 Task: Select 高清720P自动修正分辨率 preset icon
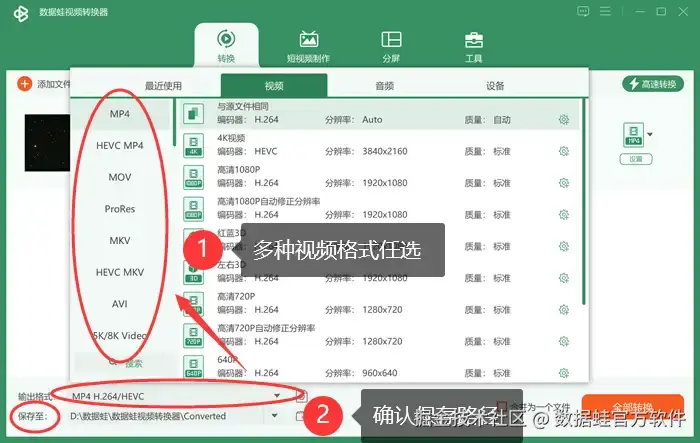(193, 335)
